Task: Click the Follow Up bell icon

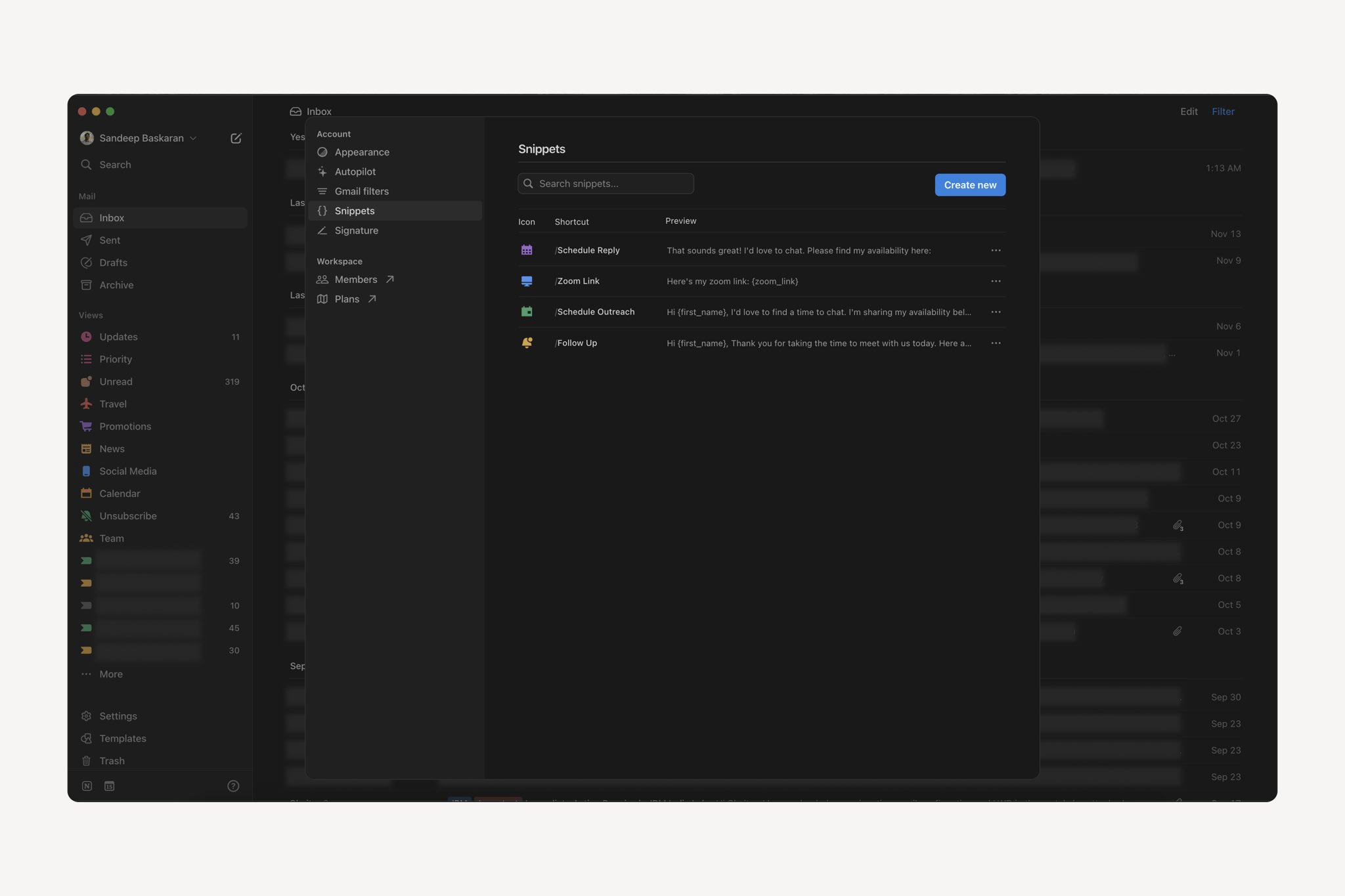Action: point(526,343)
